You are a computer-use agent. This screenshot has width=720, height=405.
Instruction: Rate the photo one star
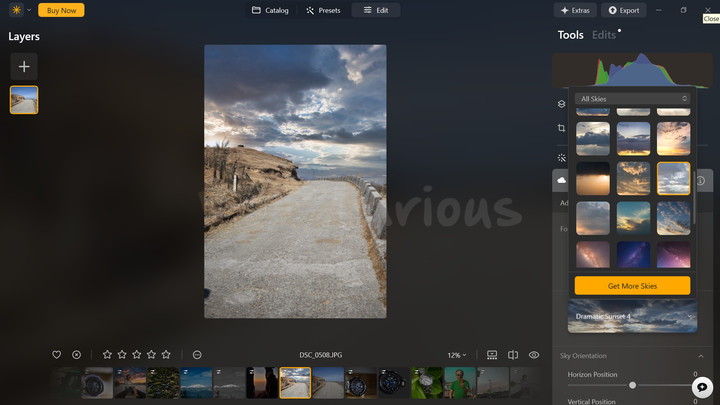click(x=107, y=354)
